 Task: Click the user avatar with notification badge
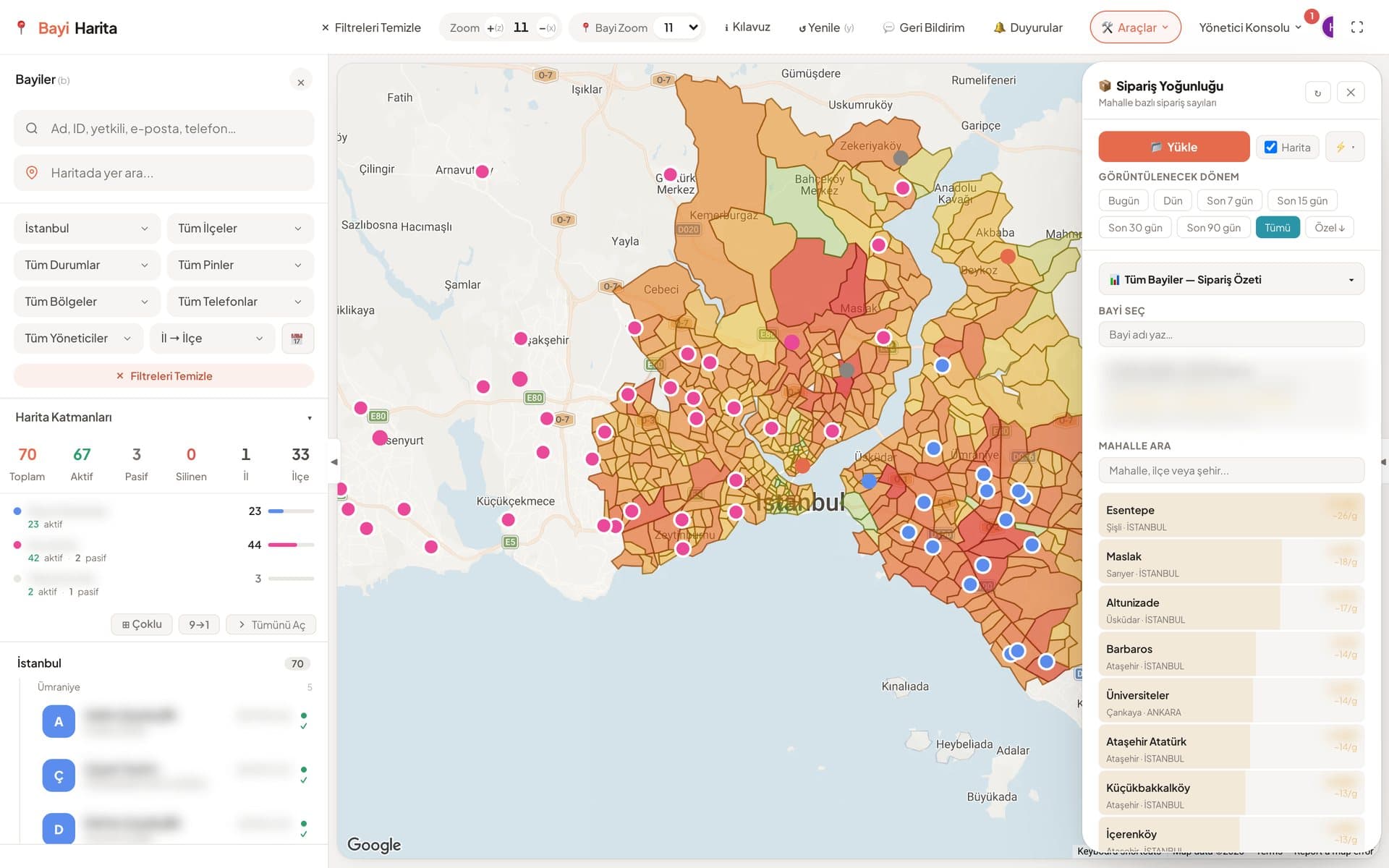coord(1328,27)
